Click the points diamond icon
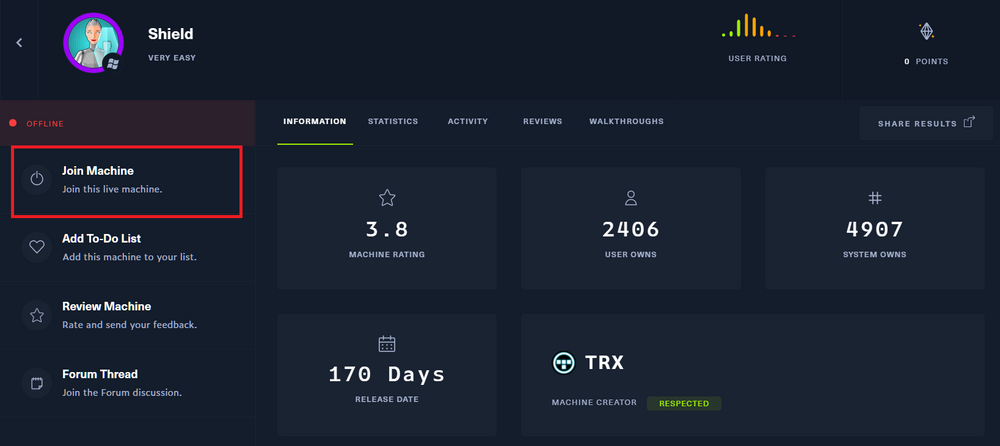 click(x=926, y=32)
